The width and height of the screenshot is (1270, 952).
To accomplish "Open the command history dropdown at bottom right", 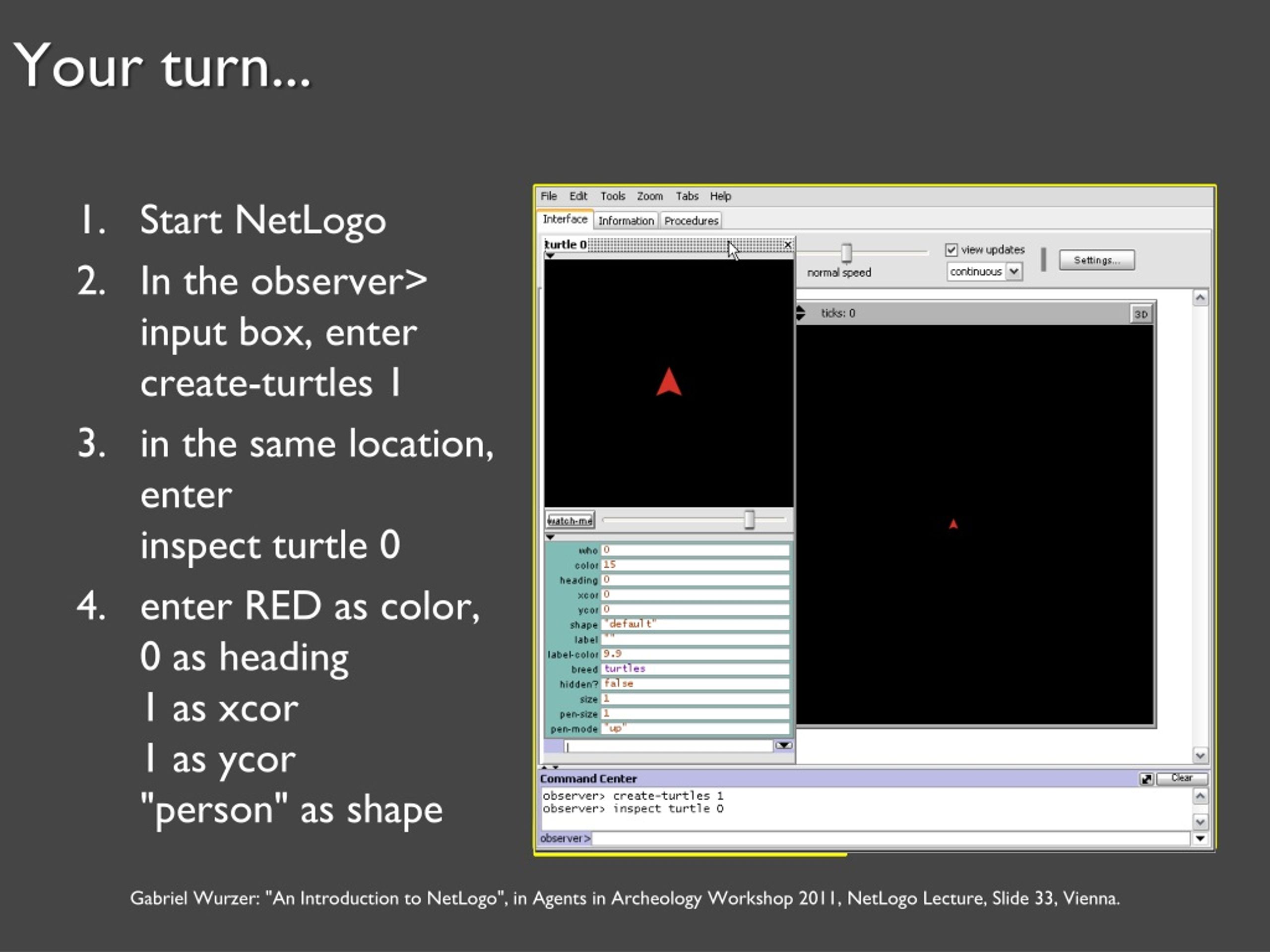I will [1200, 838].
